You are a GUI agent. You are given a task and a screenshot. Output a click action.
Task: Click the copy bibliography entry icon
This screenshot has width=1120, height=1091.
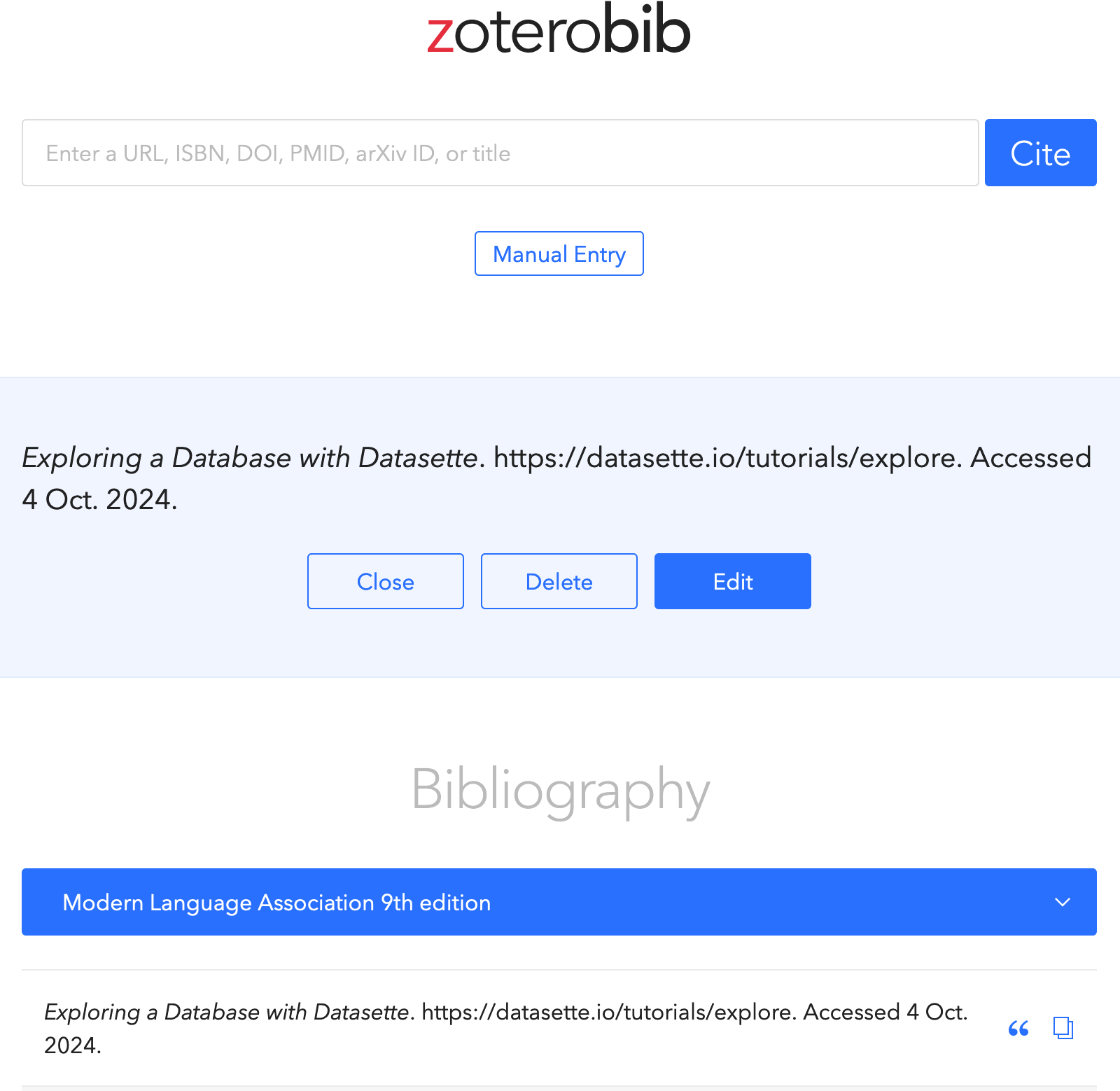(x=1063, y=1028)
